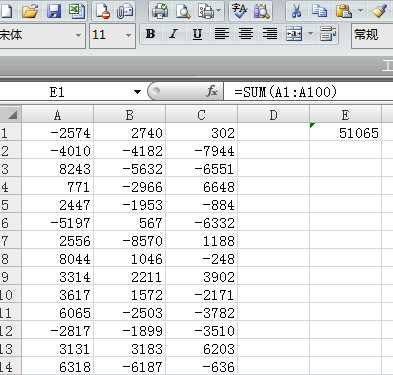Image resolution: width=393 pixels, height=375 pixels.
Task: Click cell C11 with value -3782
Action: [x=202, y=313]
